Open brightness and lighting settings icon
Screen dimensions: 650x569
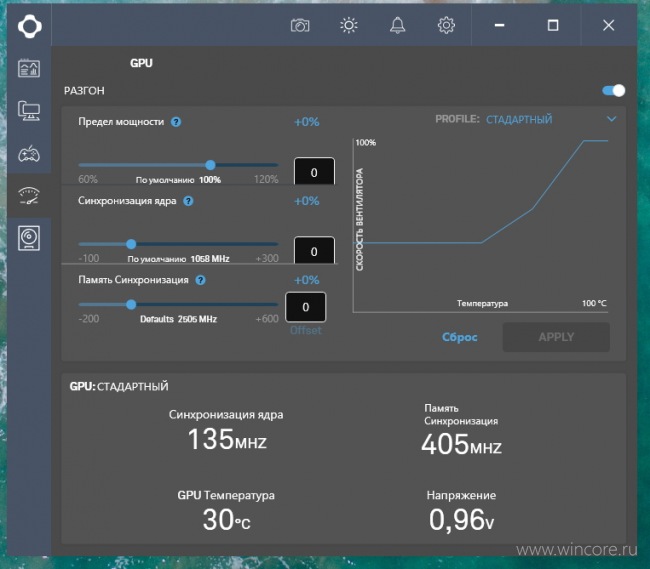coord(349,26)
